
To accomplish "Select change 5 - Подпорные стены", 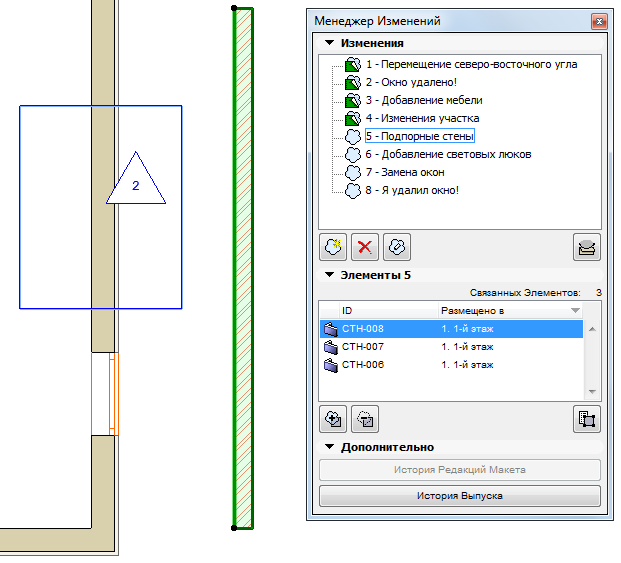I will 419,136.
